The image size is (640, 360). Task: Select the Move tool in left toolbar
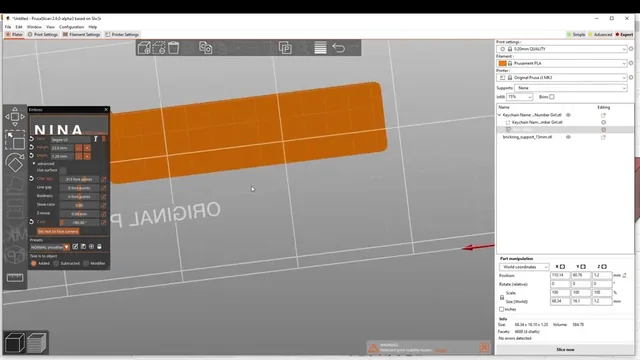coord(15,116)
